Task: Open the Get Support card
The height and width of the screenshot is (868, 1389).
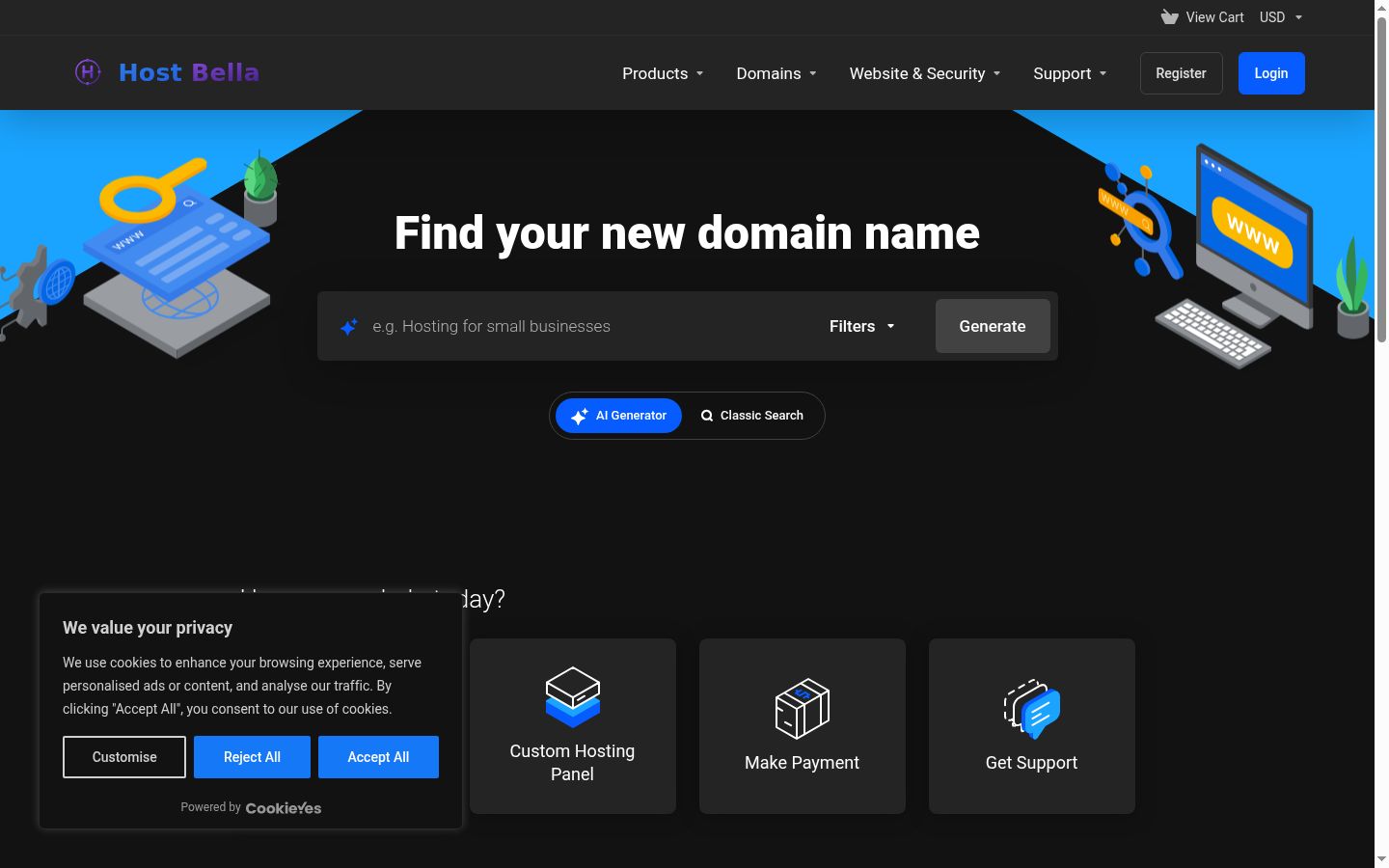Action: point(1032,726)
